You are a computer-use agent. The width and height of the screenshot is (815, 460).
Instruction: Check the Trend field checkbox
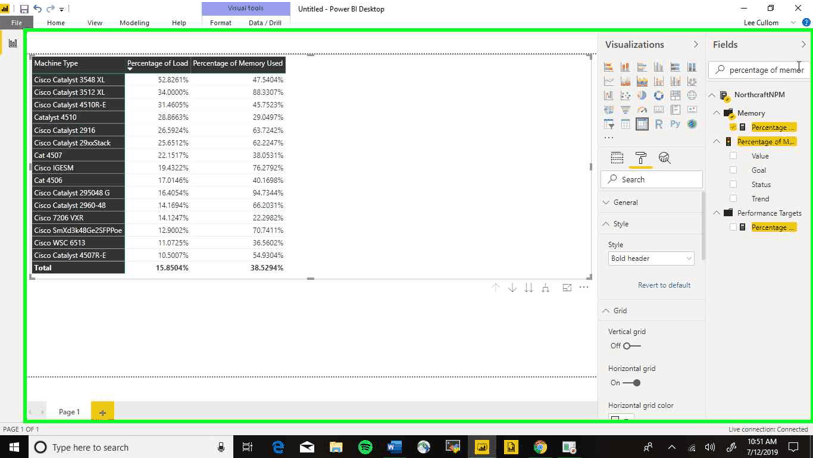[x=733, y=199]
